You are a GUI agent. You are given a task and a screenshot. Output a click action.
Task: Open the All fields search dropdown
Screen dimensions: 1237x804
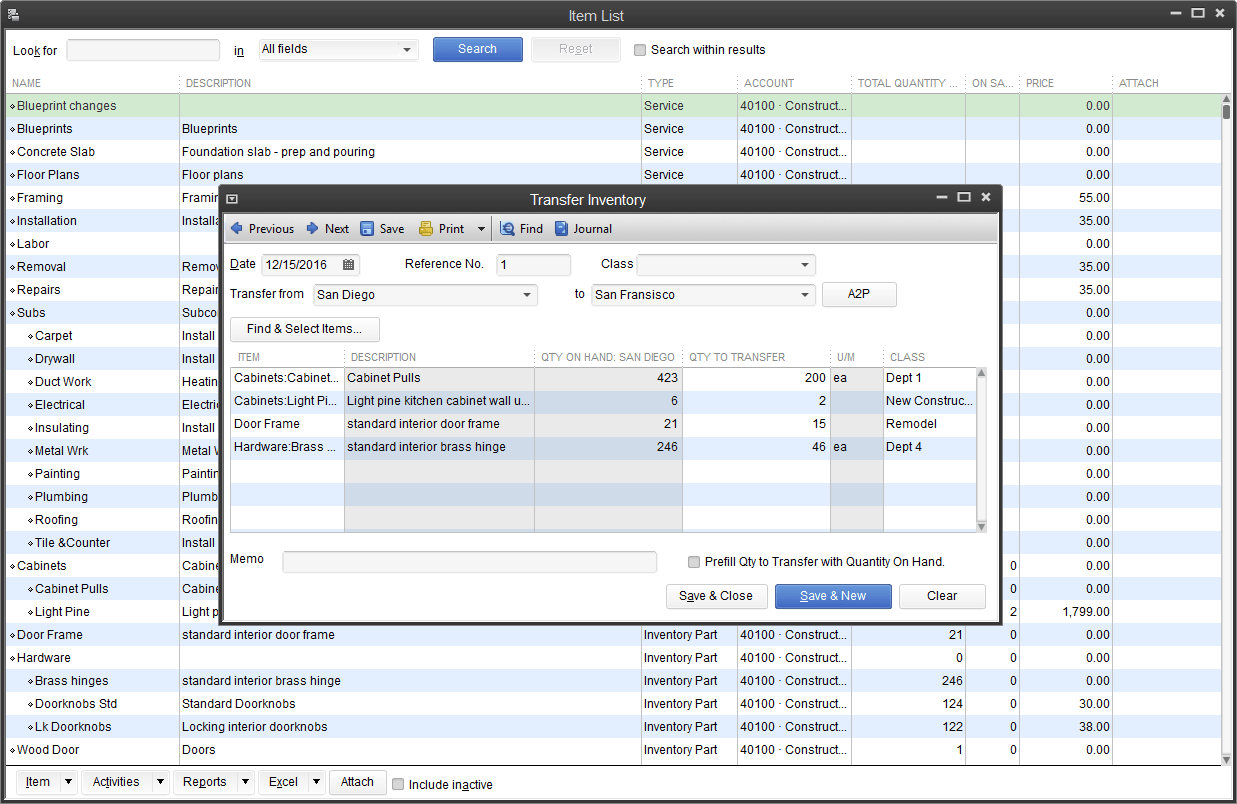click(407, 49)
